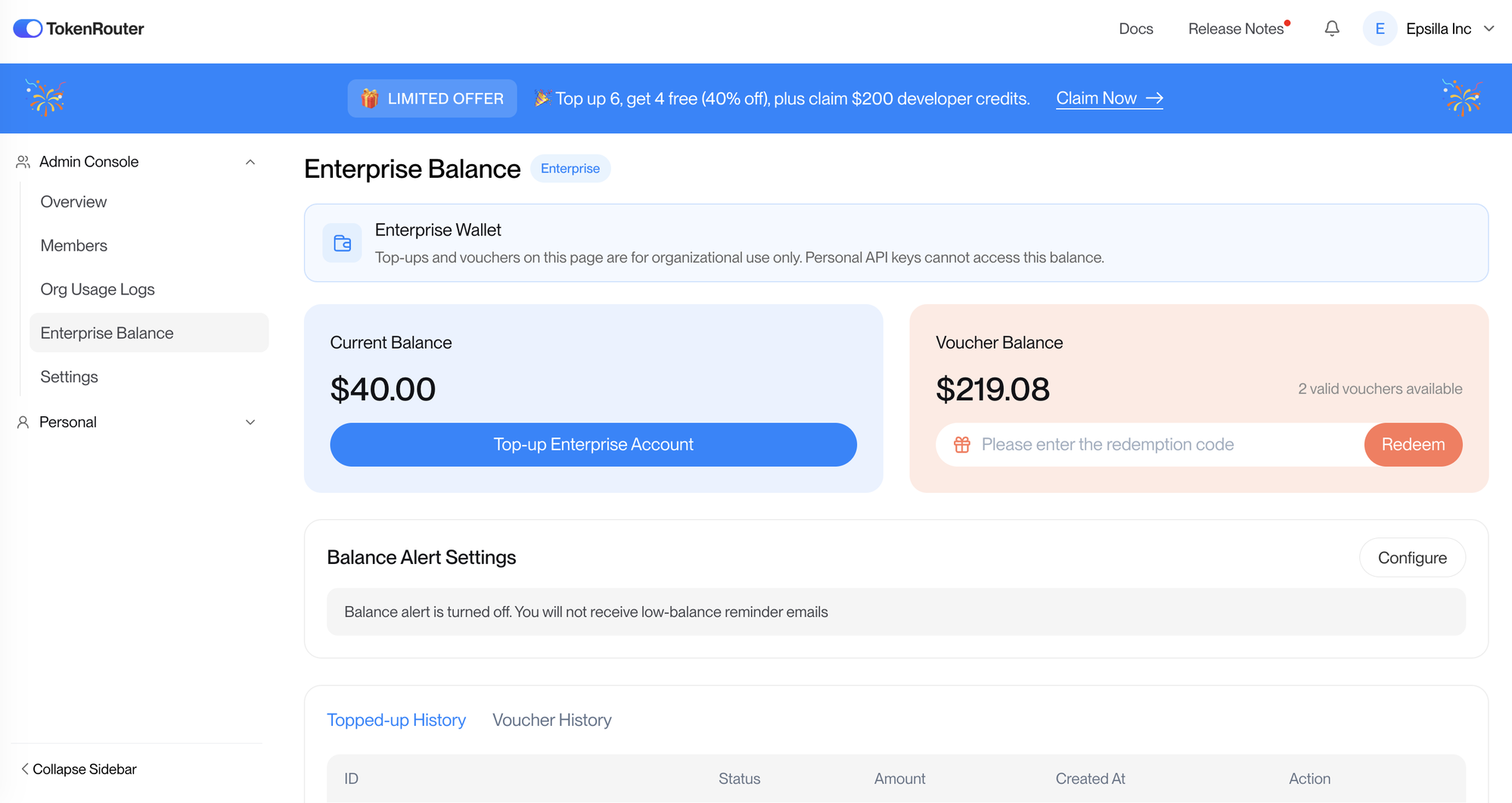
Task: Click the $219.08 voucher balance value
Action: coord(992,390)
